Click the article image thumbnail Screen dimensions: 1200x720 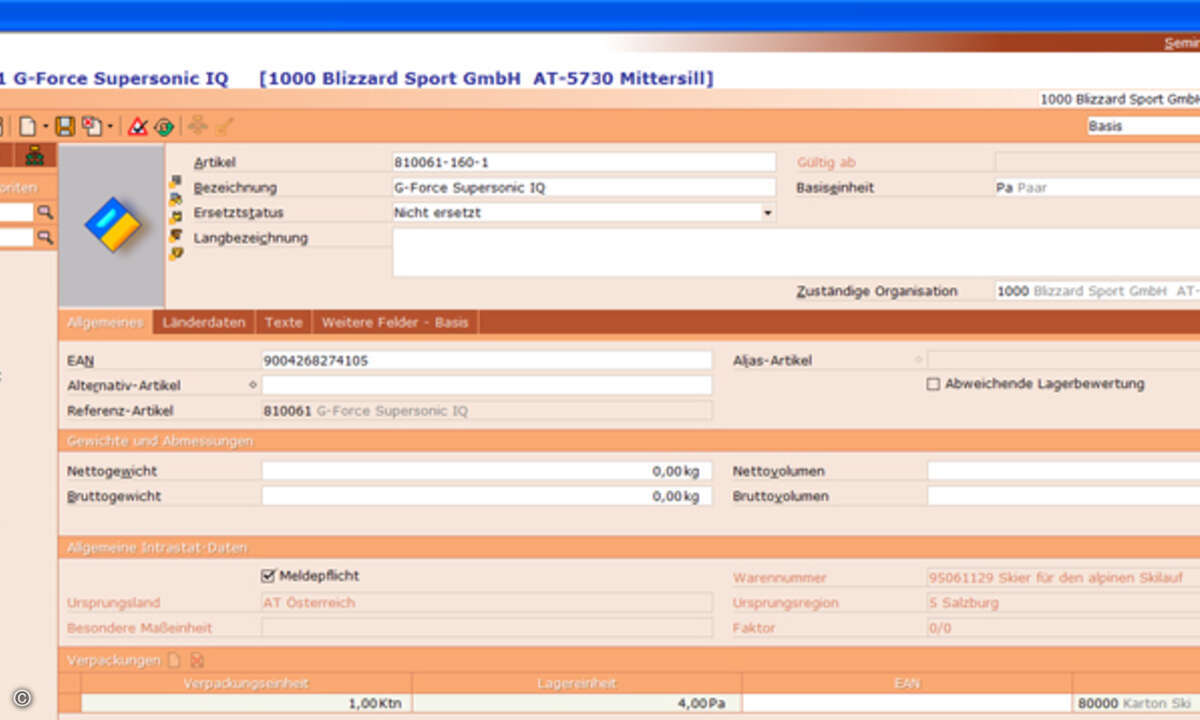coord(111,224)
